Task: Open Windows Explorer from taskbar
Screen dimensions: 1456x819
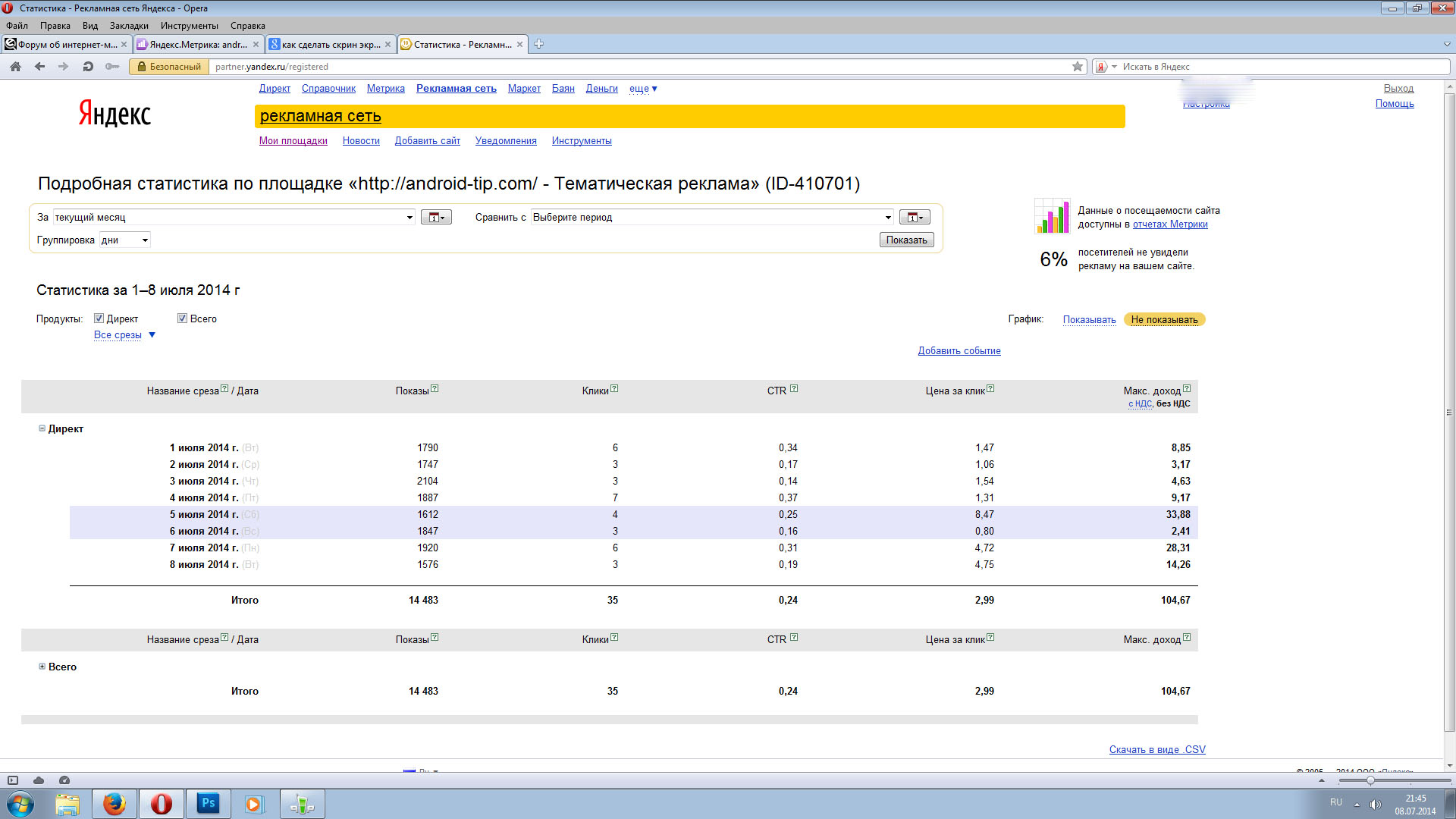Action: click(67, 804)
